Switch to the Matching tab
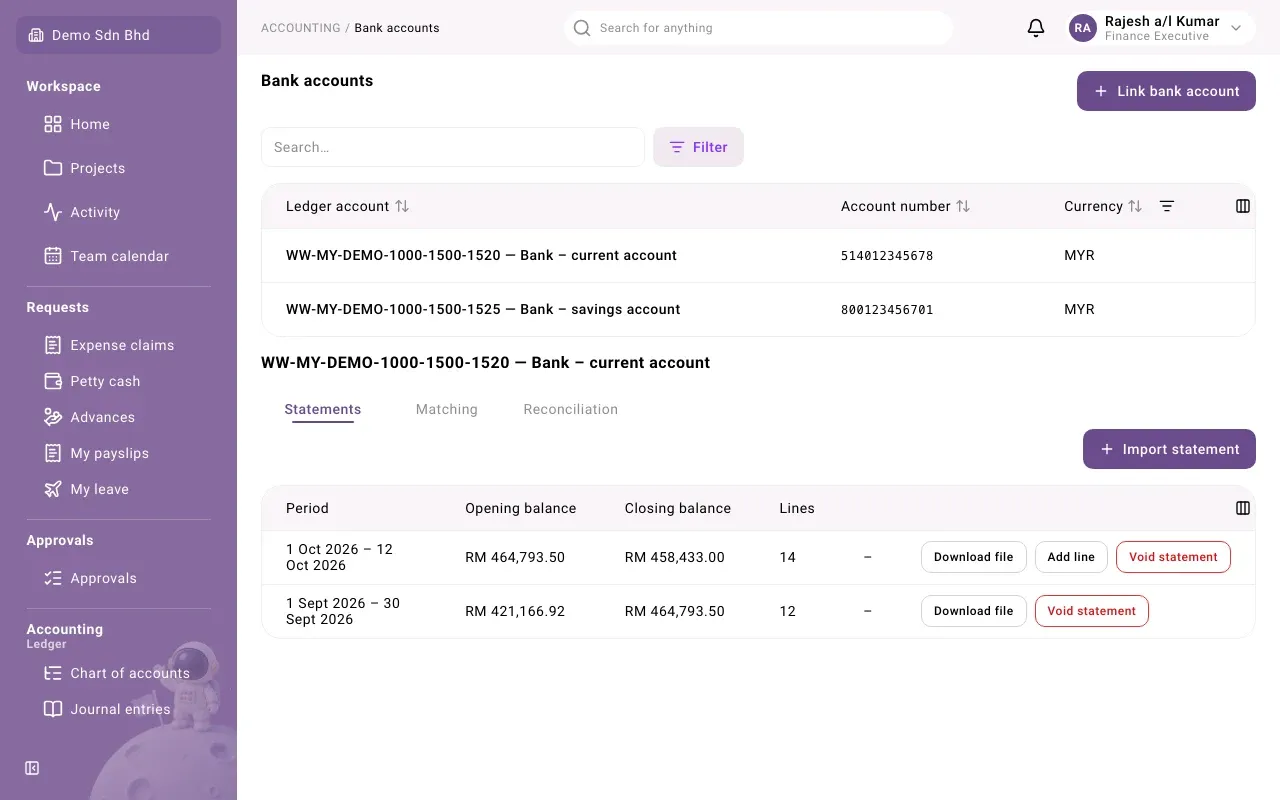Viewport: 1280px width, 800px height. tap(447, 409)
